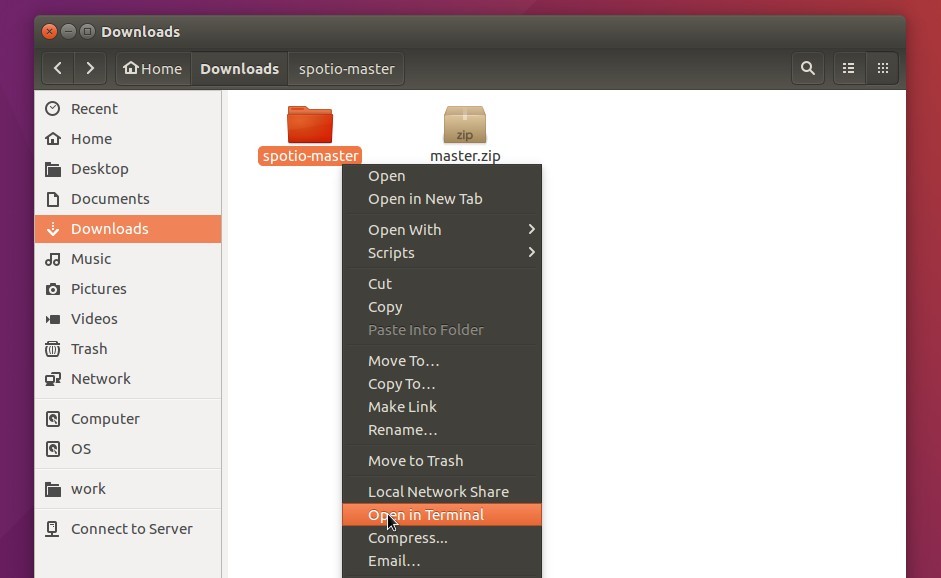Click the Home house icon in sidebar
The image size is (941, 578).
tap(53, 139)
